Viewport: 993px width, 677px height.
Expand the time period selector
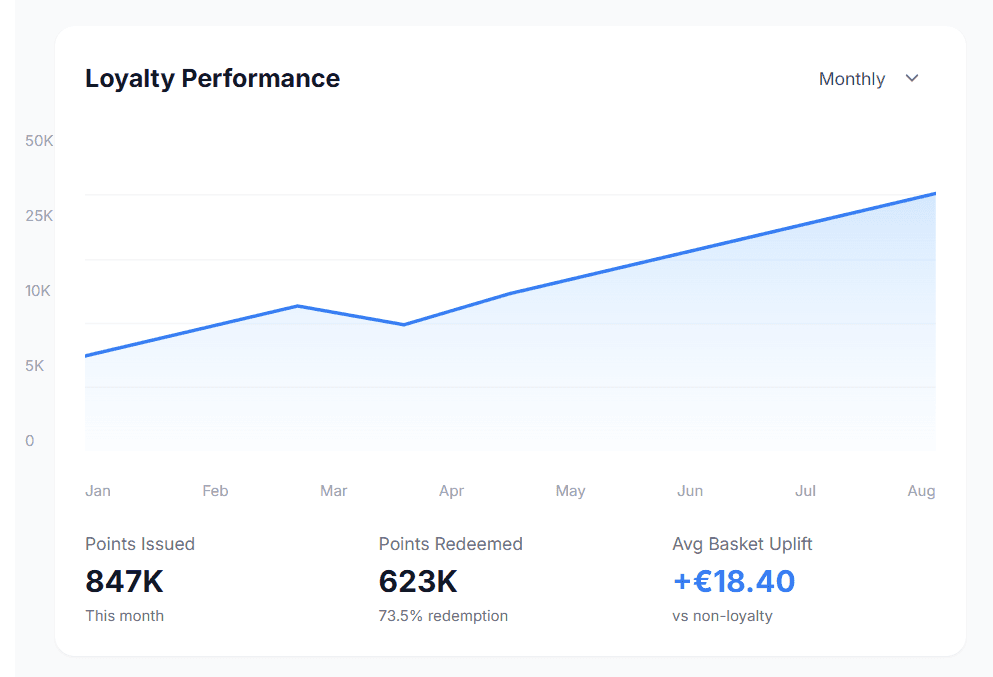coord(868,78)
